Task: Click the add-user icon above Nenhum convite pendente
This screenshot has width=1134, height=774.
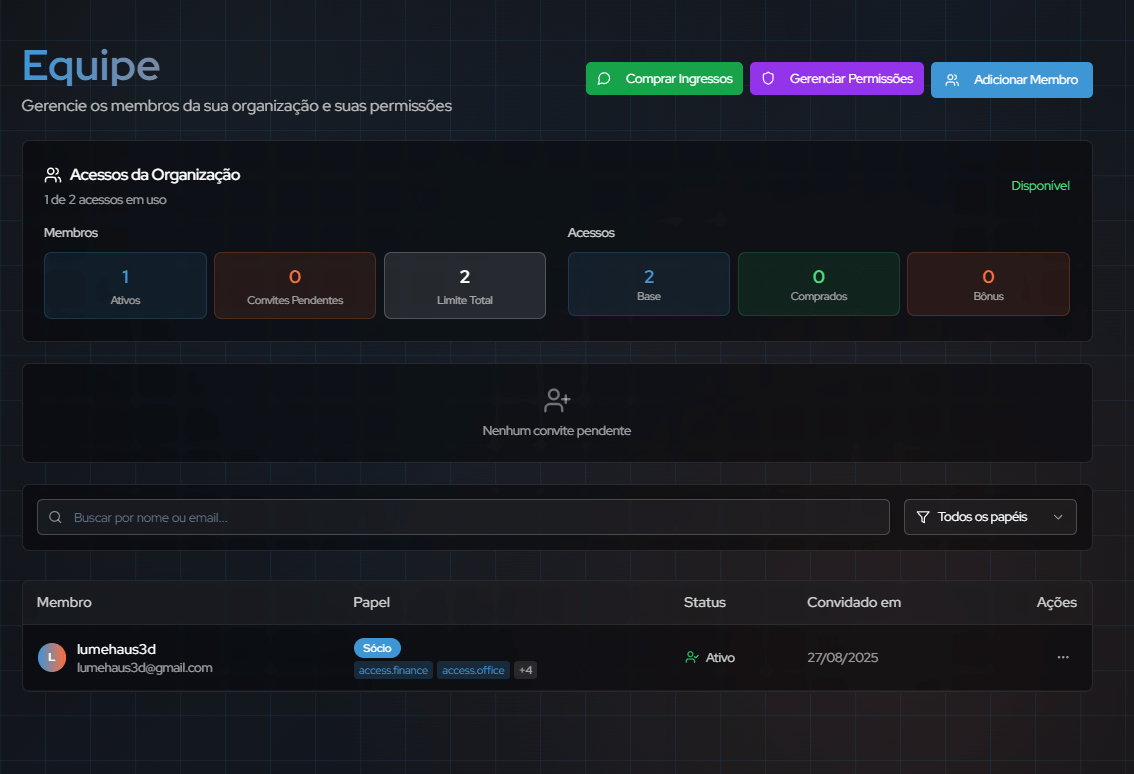Action: pos(557,400)
